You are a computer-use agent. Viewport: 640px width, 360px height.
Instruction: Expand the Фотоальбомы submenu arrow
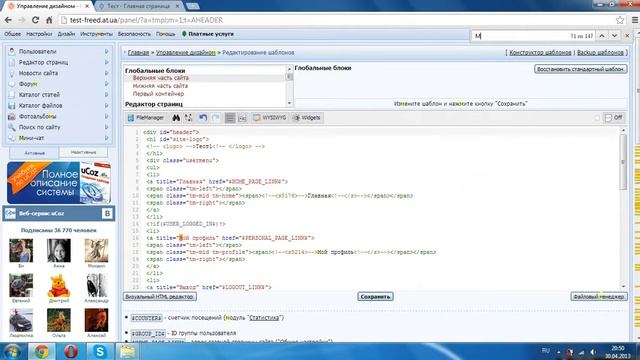(x=107, y=116)
